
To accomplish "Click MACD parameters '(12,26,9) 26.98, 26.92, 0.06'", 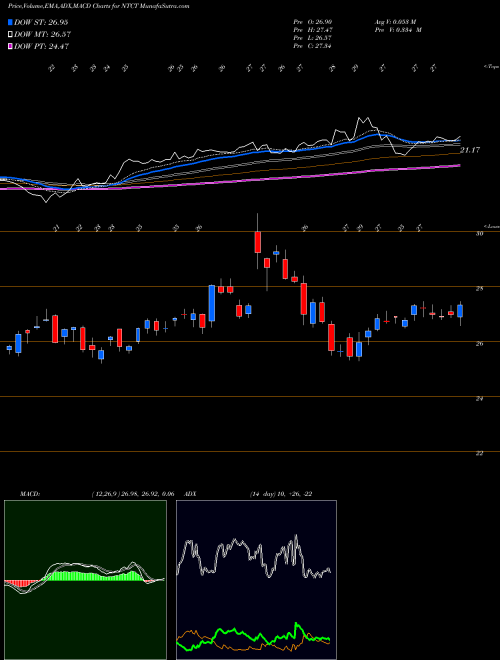I will pos(133,494).
